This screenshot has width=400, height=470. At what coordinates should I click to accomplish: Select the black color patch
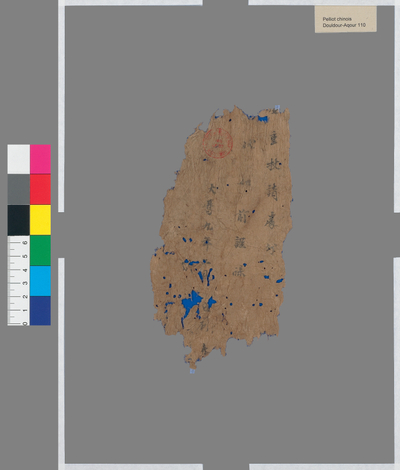point(19,220)
